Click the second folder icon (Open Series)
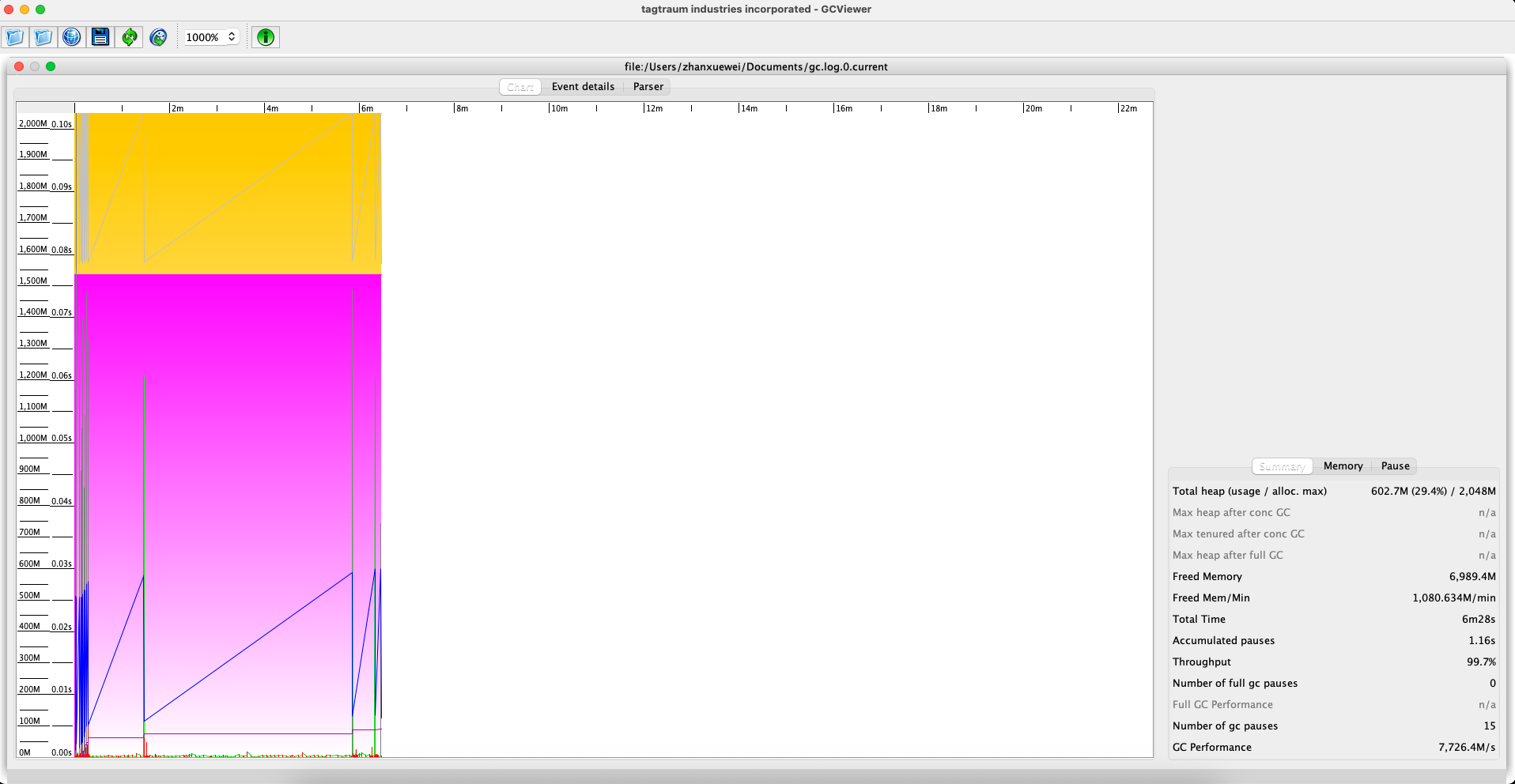The image size is (1515, 784). coord(43,37)
